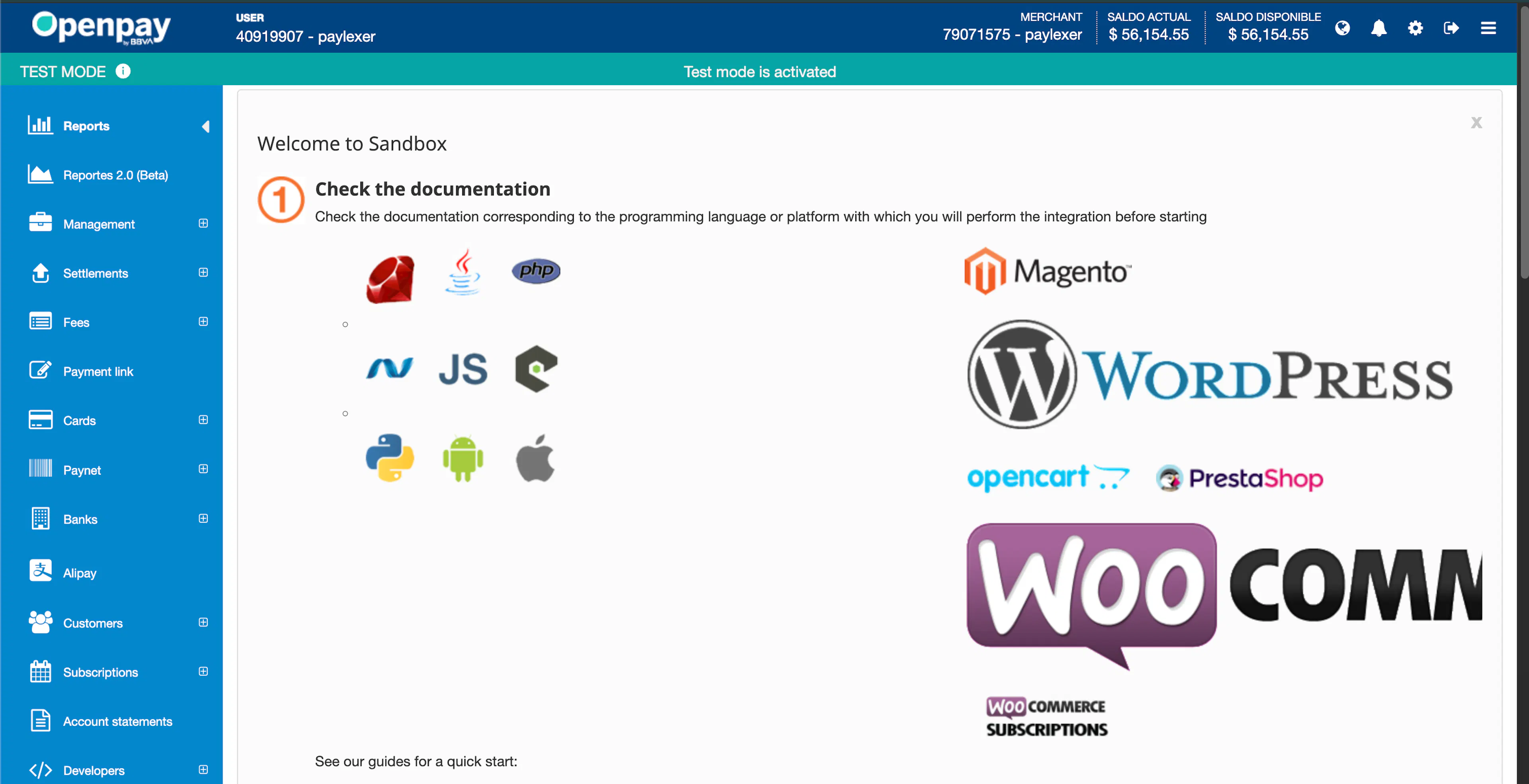The width and height of the screenshot is (1529, 784).
Task: Expand the Fees submenu
Action: click(203, 322)
